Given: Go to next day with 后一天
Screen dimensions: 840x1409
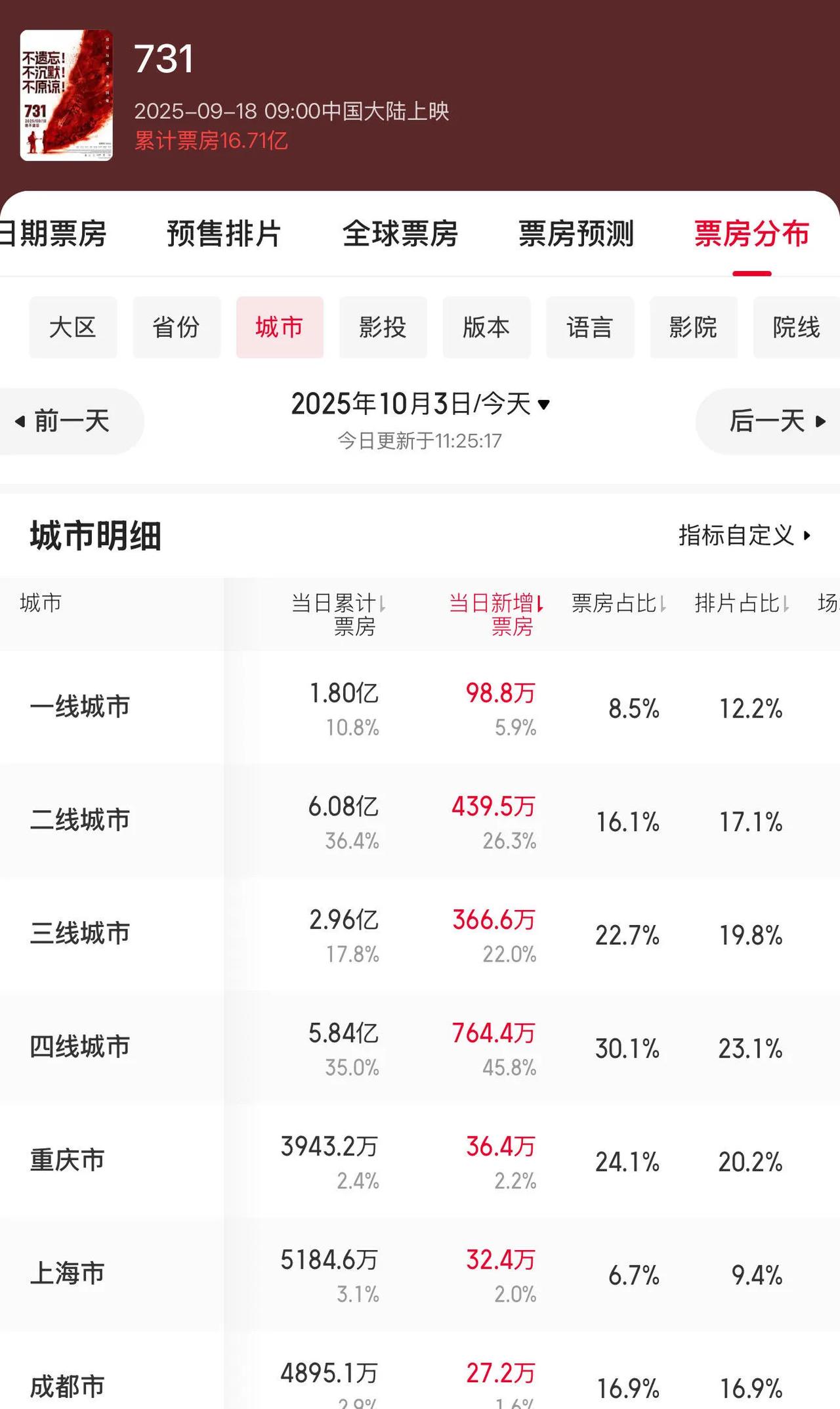Looking at the screenshot, I should 774,421.
